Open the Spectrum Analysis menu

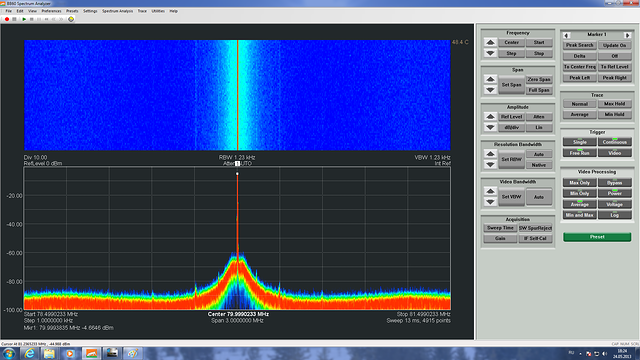point(118,11)
